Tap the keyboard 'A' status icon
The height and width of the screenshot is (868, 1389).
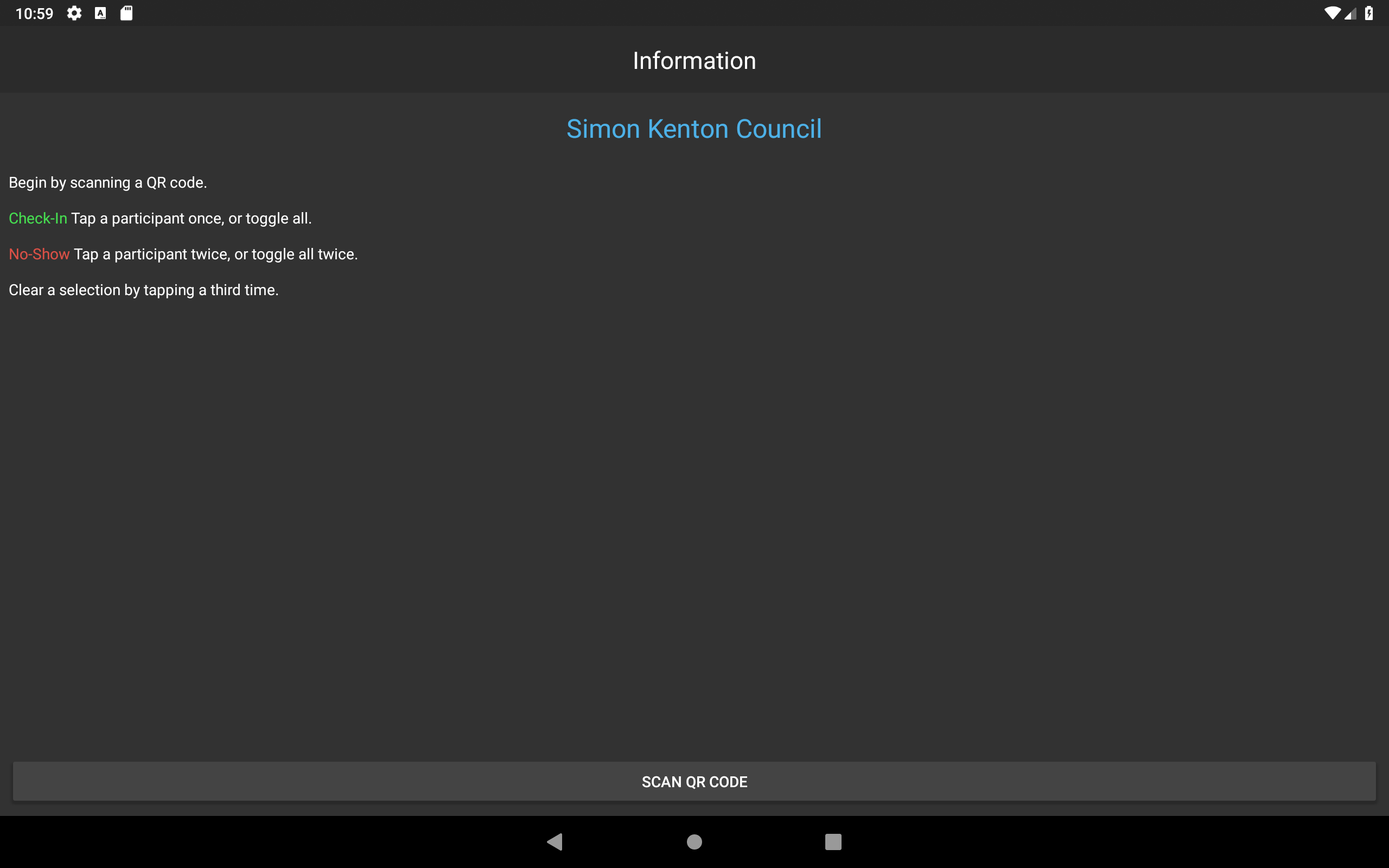click(100, 13)
